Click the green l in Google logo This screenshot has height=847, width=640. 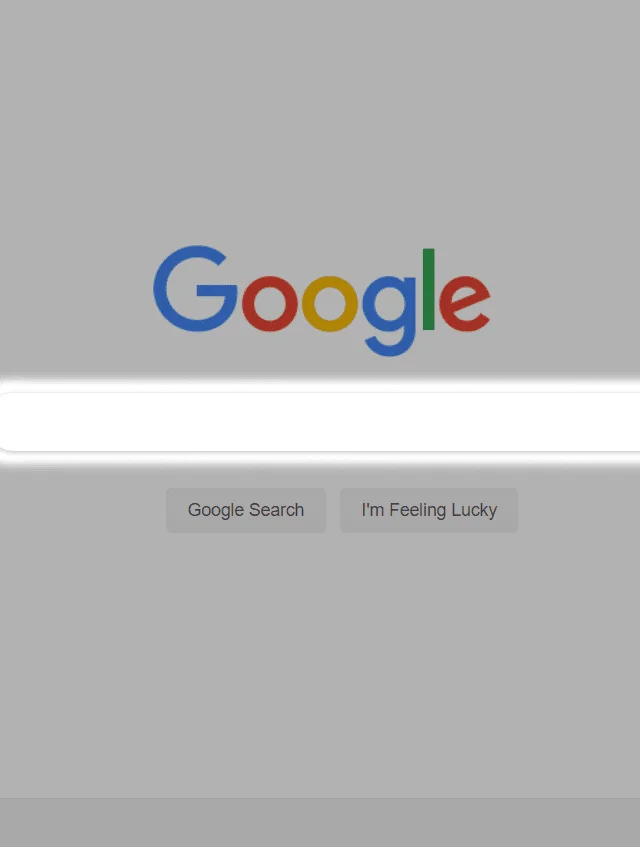click(428, 289)
